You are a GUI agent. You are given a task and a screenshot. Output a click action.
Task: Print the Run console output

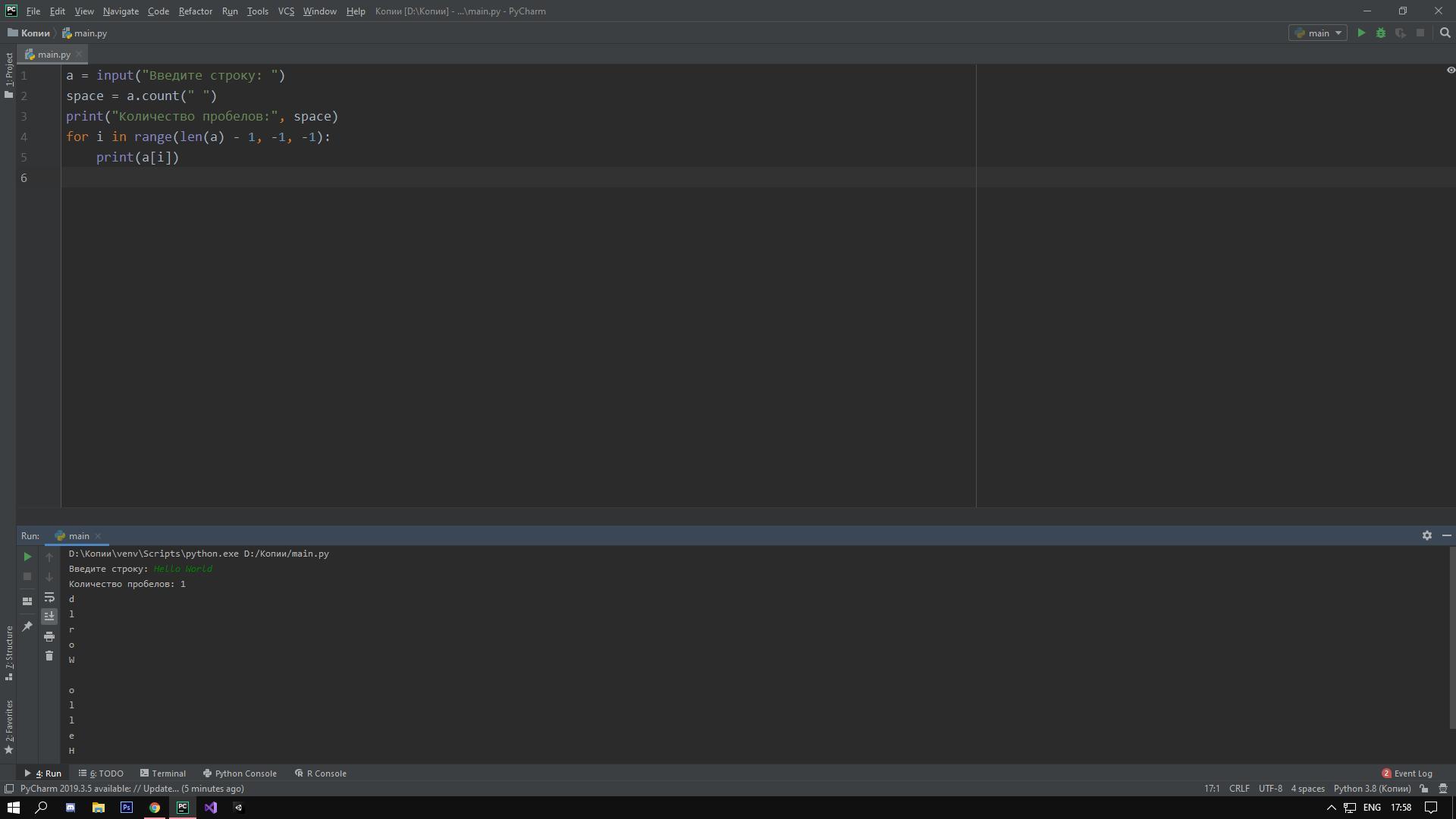click(49, 636)
